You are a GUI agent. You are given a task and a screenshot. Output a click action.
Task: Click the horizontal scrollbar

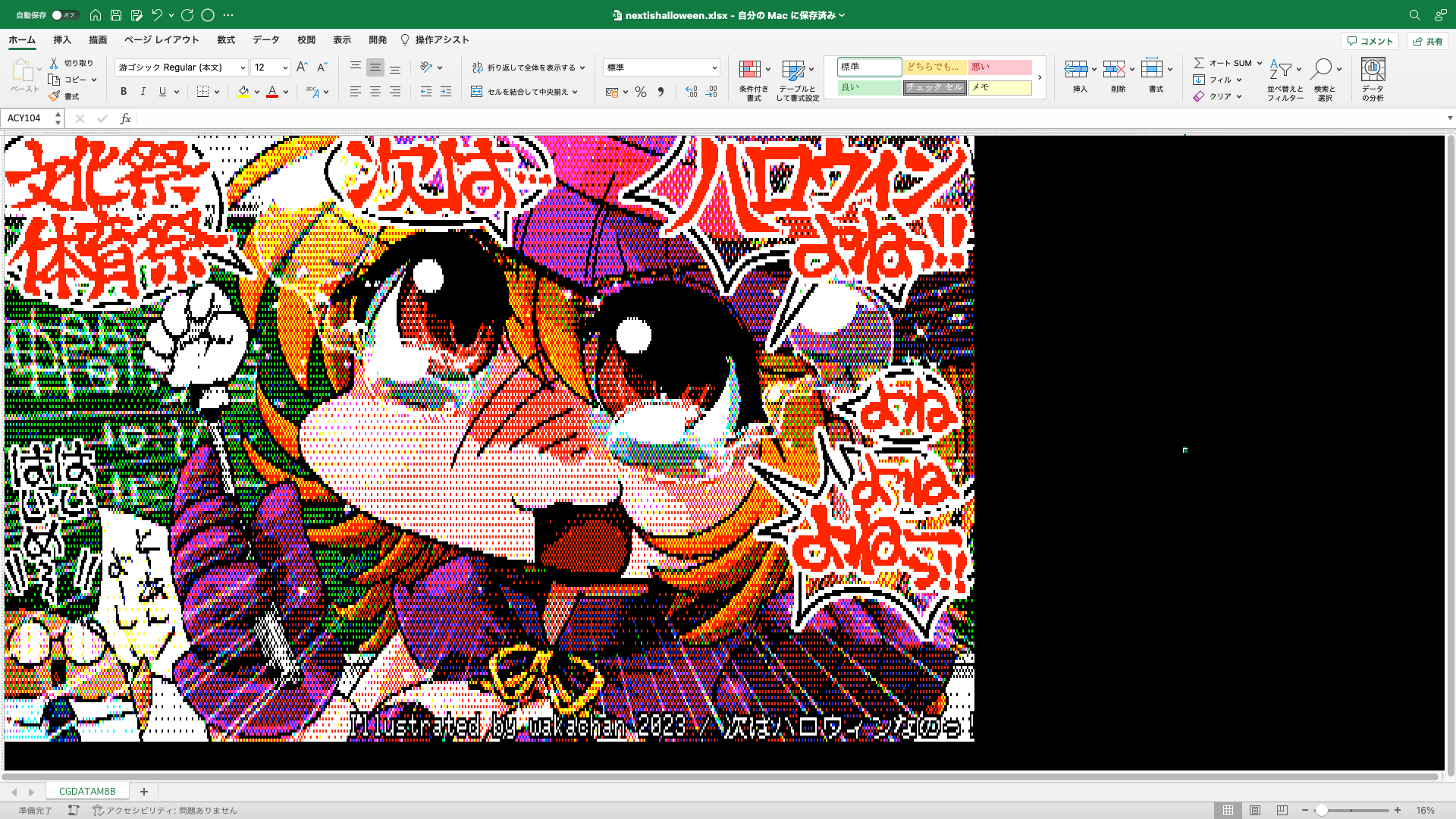[x=720, y=777]
